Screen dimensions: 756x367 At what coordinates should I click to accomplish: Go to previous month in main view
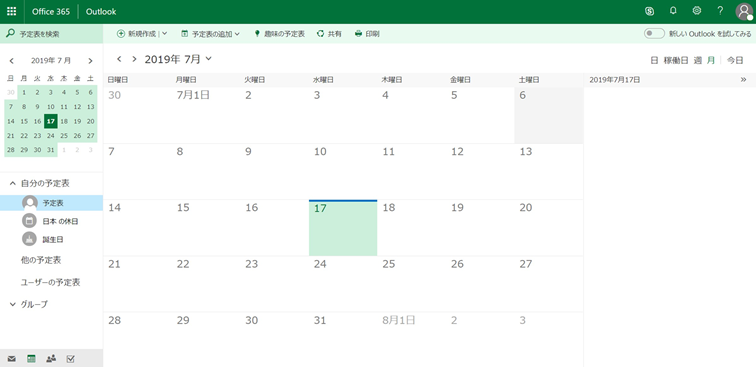(119, 59)
